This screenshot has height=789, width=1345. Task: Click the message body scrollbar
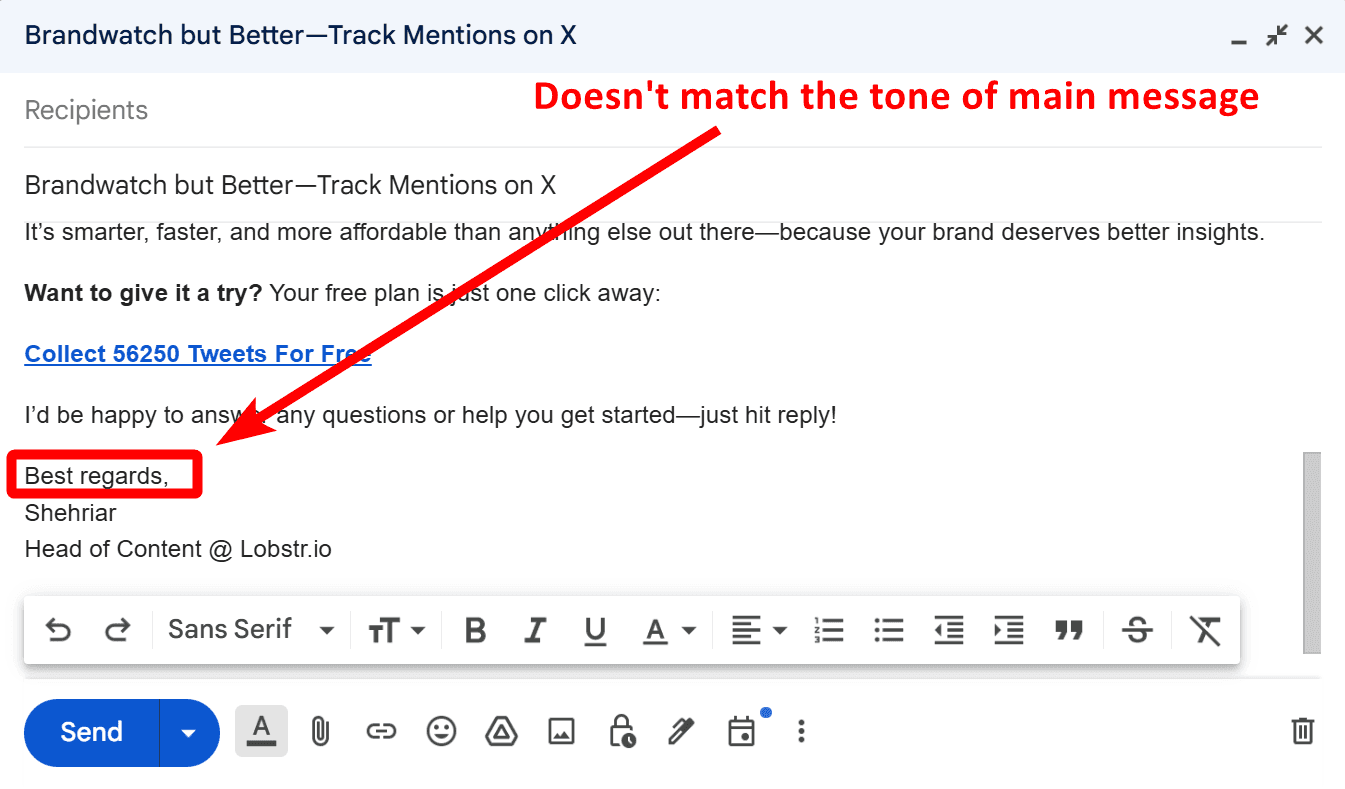(x=1312, y=553)
